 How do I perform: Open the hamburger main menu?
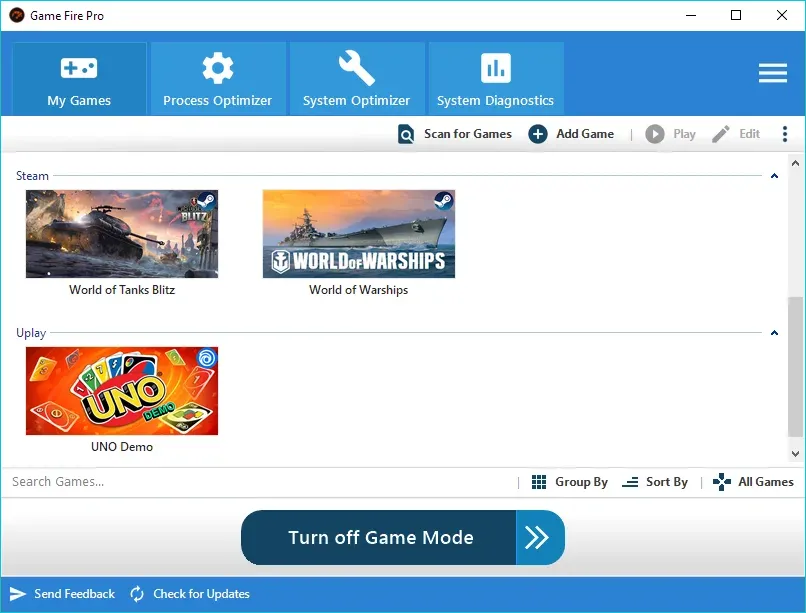click(772, 74)
